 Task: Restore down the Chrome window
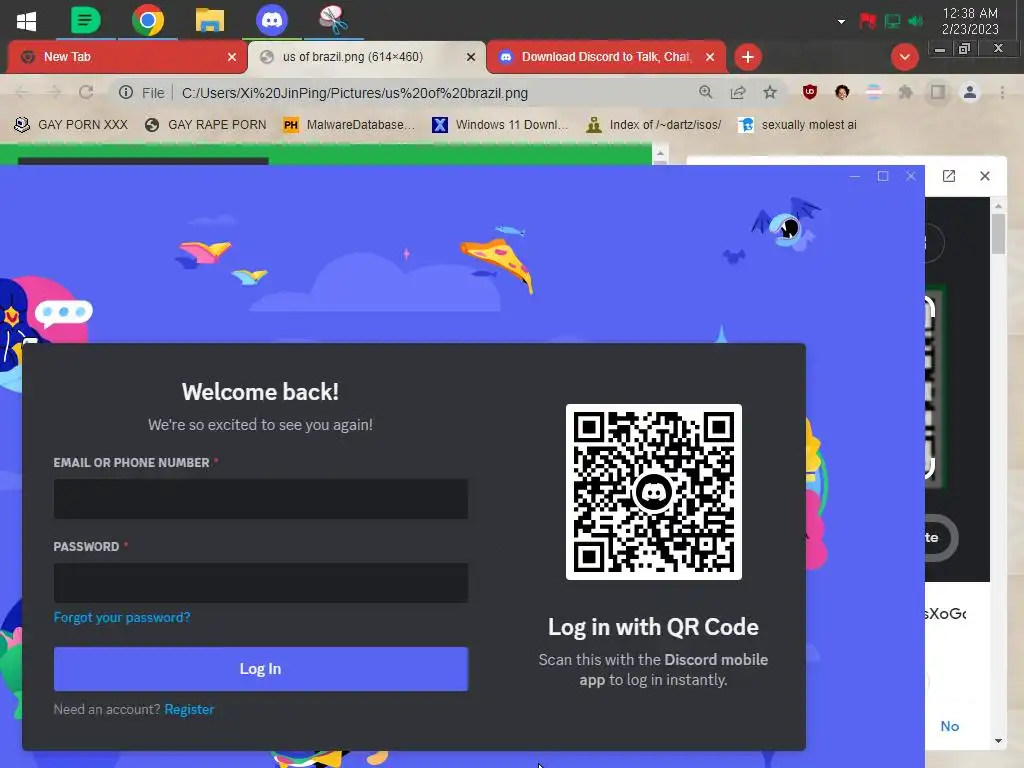[x=964, y=48]
